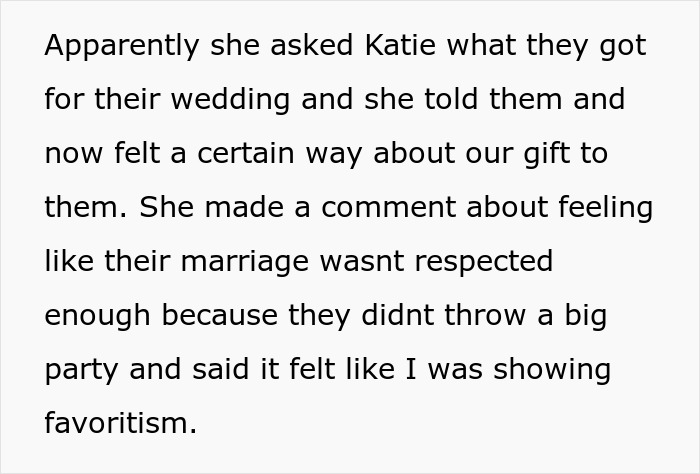Image resolution: width=700 pixels, height=474 pixels.
Task: Click the word "party" on the text
Action: point(79,370)
